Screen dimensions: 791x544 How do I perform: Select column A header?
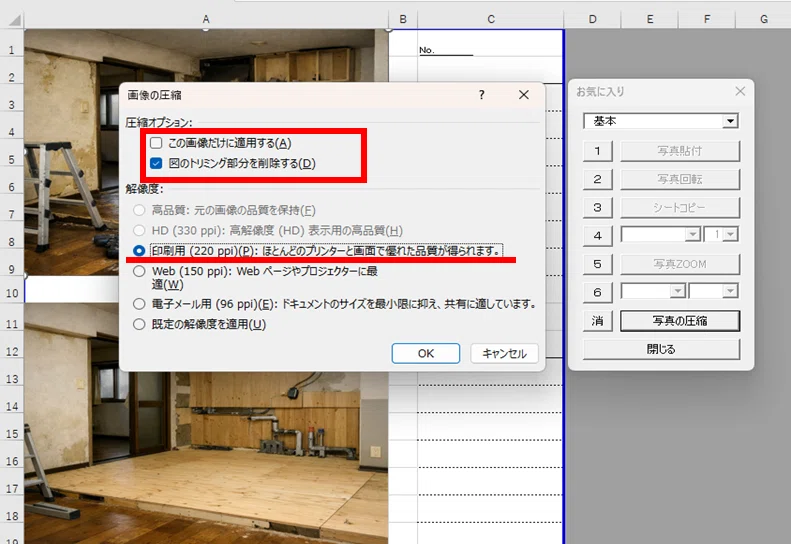tap(206, 19)
